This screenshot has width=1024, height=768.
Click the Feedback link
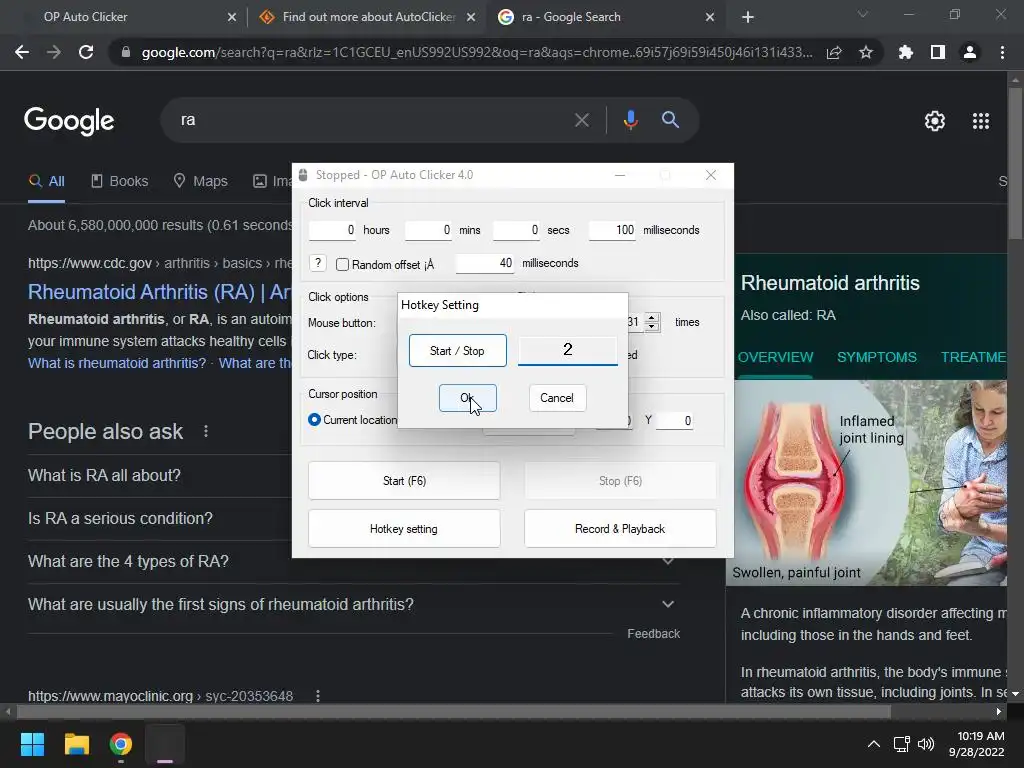(653, 634)
